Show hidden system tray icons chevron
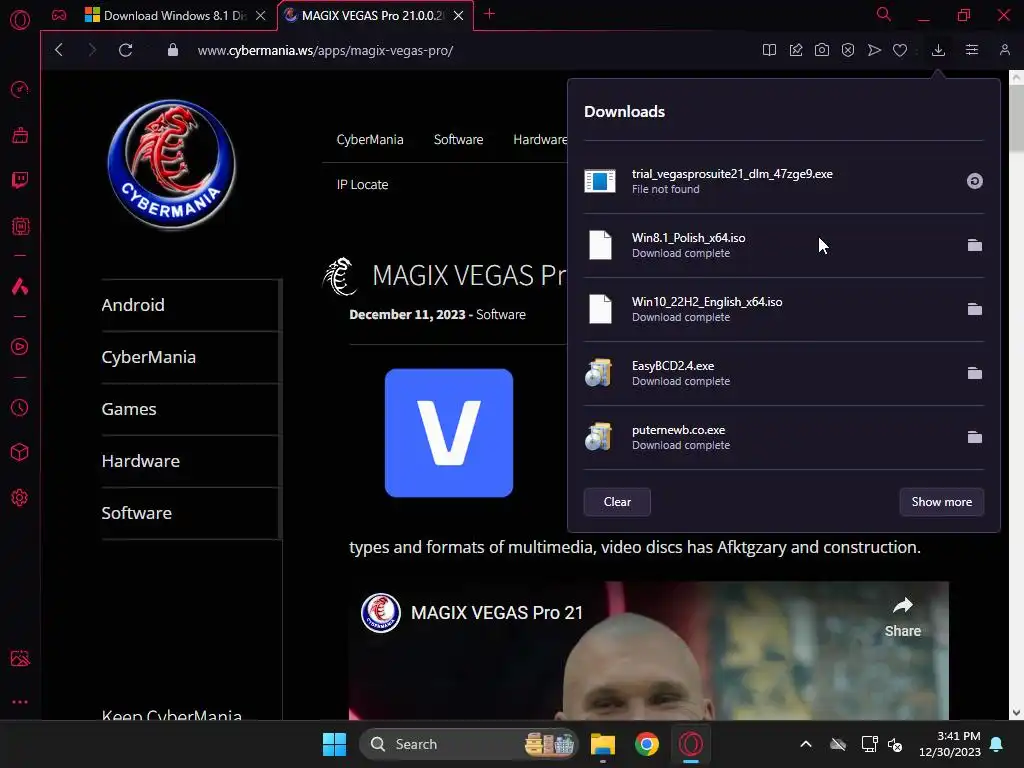 click(x=806, y=744)
